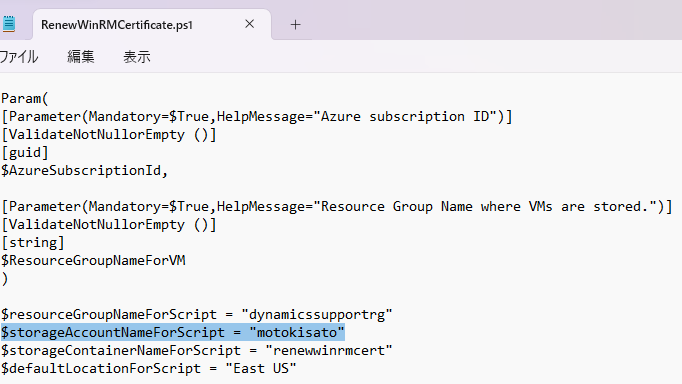This screenshot has width=682, height=384.
Task: Click the highlighted $storageAccountNameForScript line
Action: coord(173,333)
